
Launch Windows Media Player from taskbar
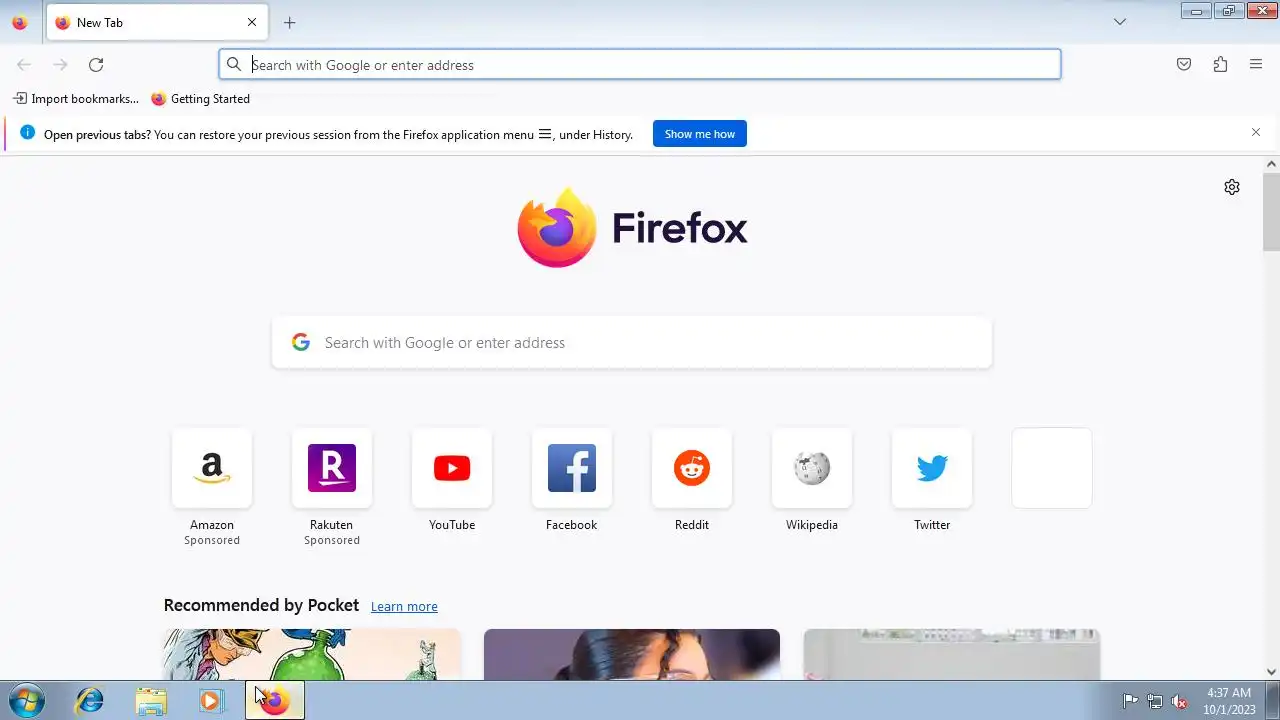(211, 701)
